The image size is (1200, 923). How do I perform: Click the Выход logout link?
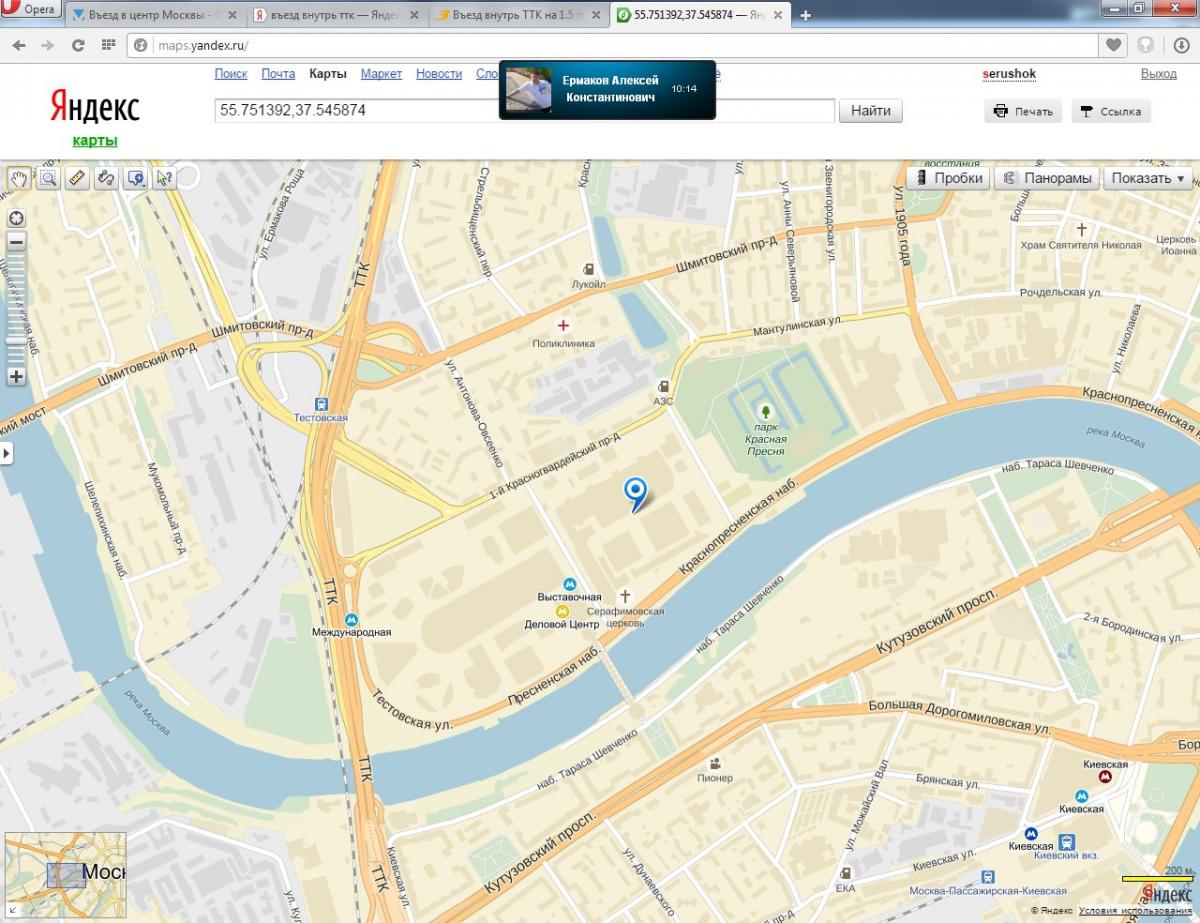[1158, 74]
